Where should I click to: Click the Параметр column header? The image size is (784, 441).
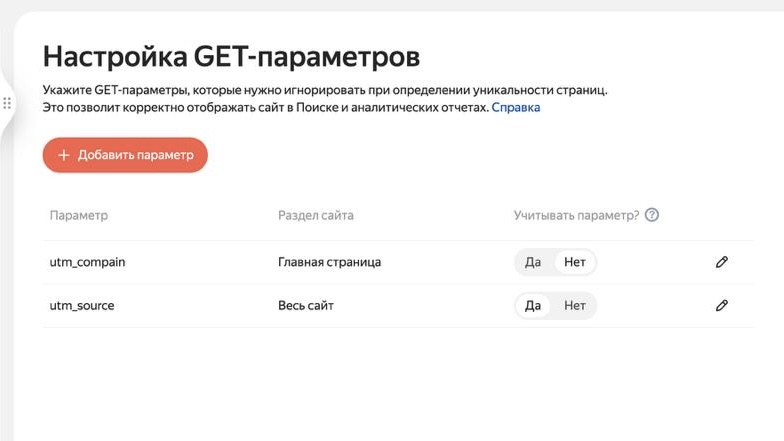pos(78,215)
